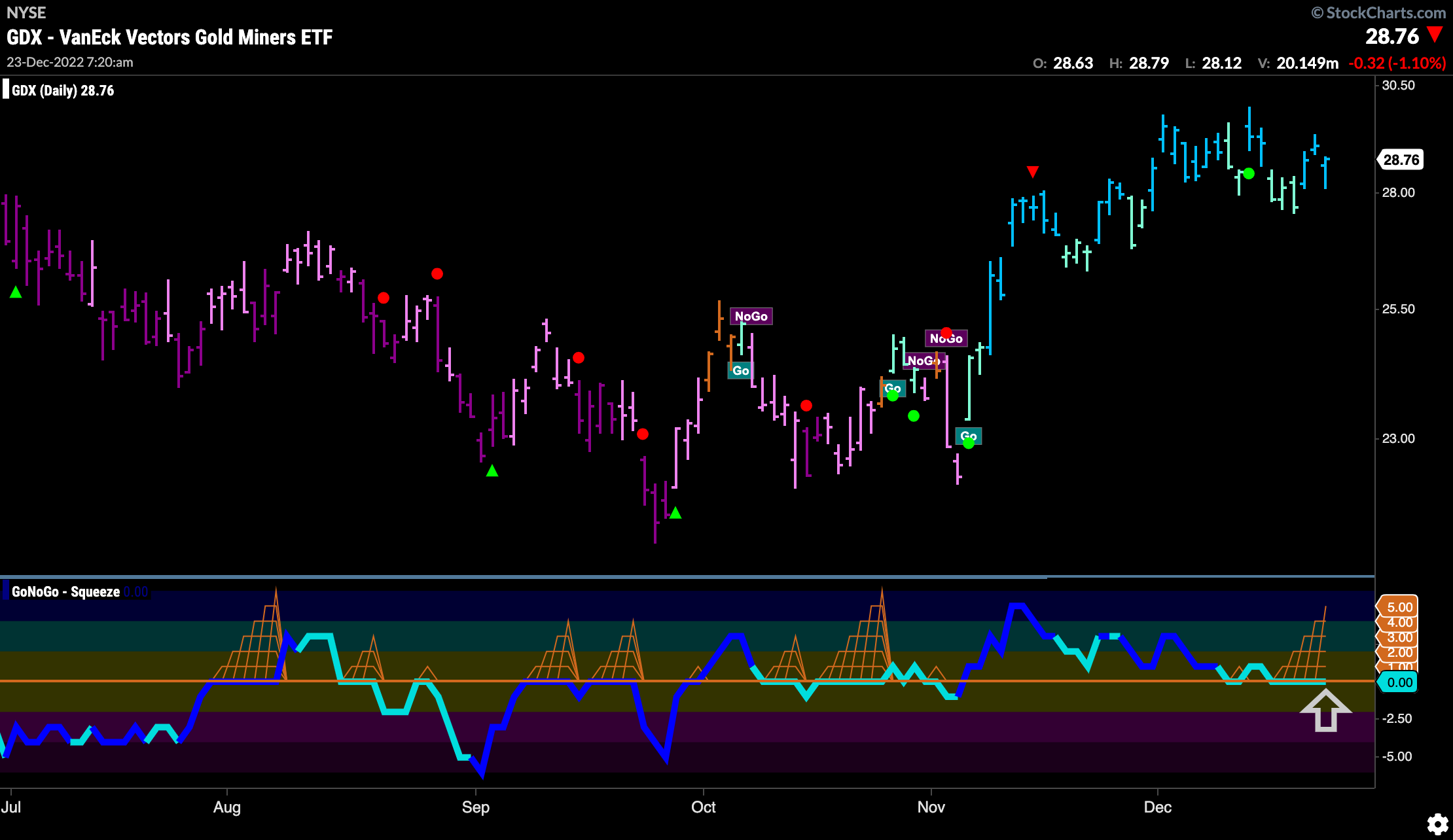Click the 28.76 current price tag on axis

click(1401, 160)
